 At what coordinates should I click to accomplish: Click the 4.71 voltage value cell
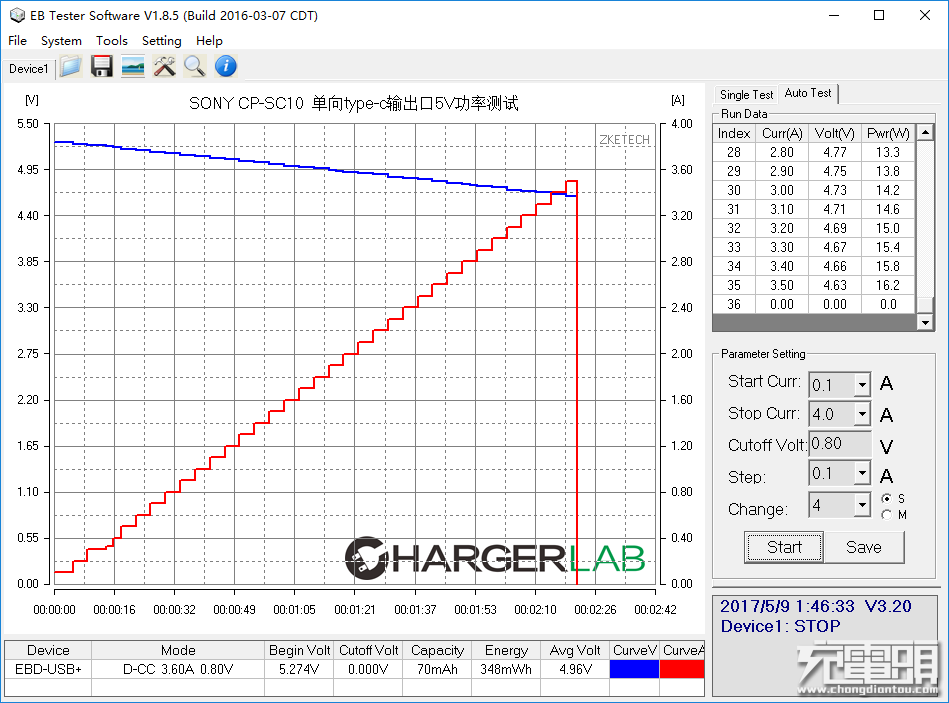pyautogui.click(x=835, y=209)
